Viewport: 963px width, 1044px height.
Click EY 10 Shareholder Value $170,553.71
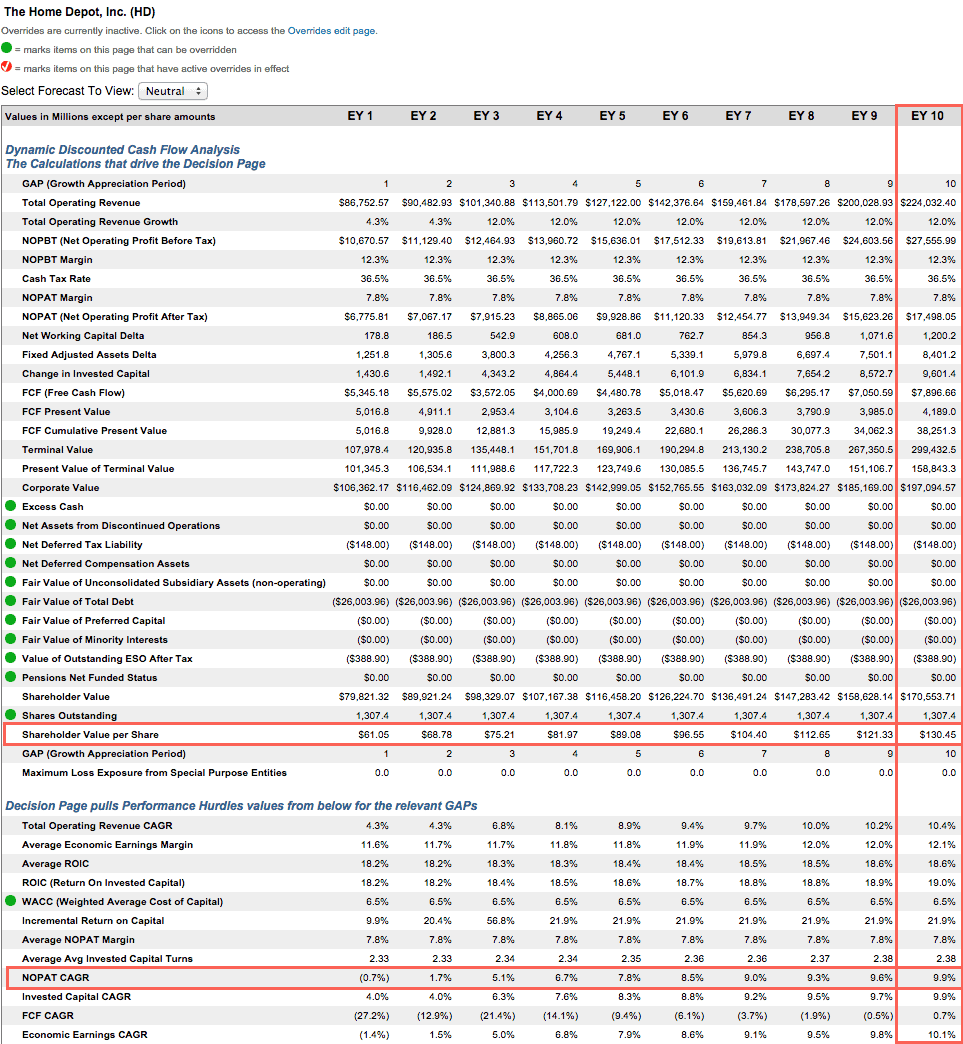pyautogui.click(x=928, y=696)
